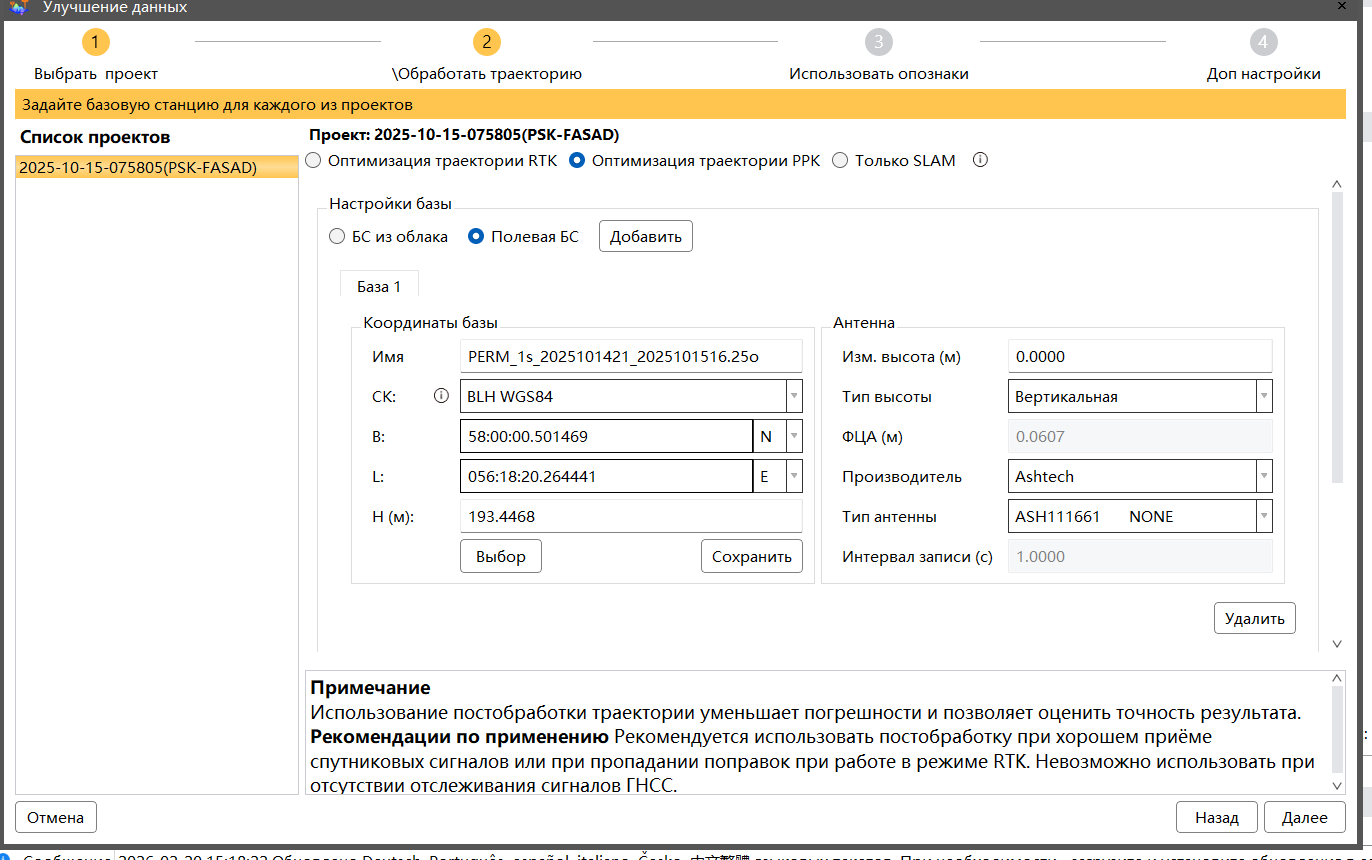Image resolution: width=1372 pixels, height=860 pixels.
Task: Select Оптимизация траектории RTK option
Action: tap(314, 160)
